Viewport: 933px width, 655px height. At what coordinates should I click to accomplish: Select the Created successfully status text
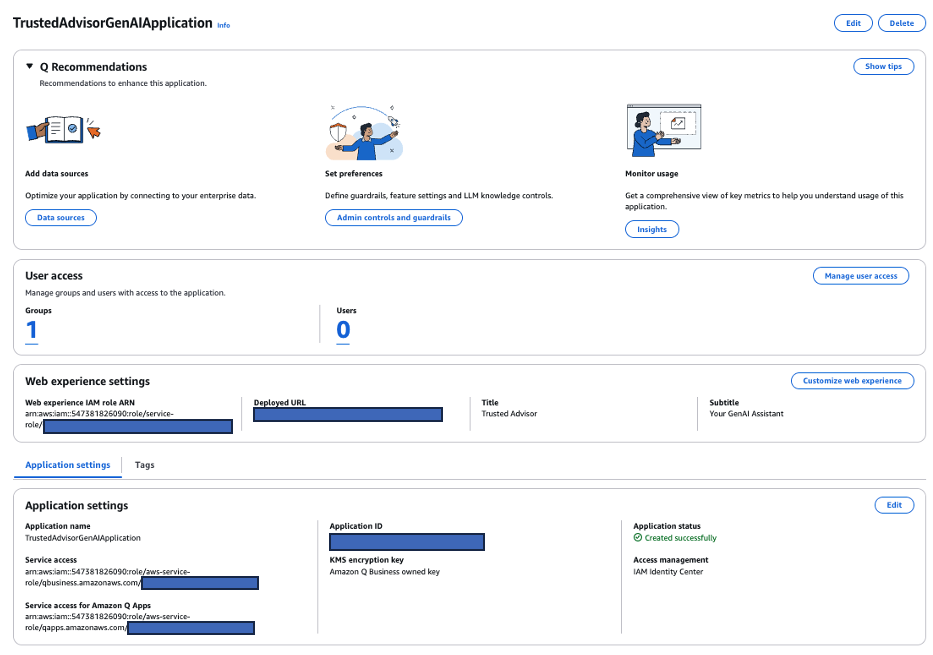pos(681,538)
